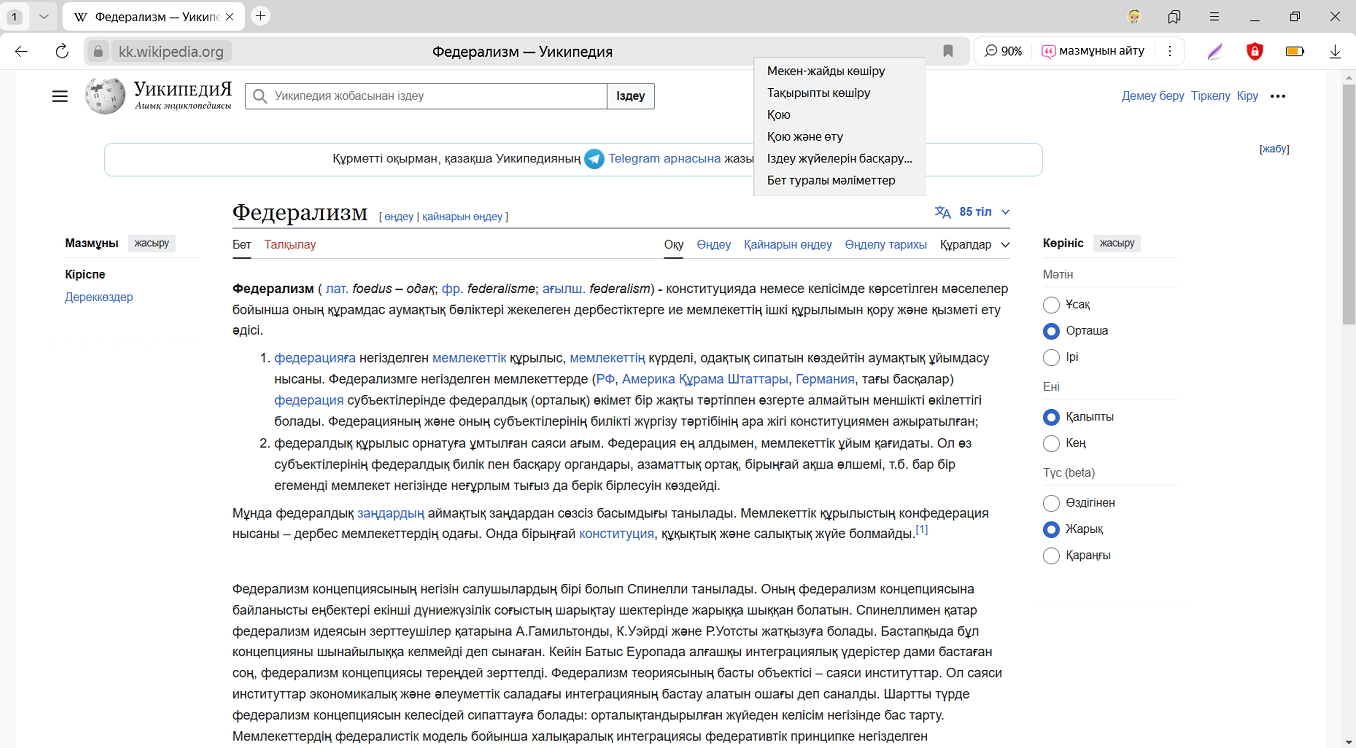Expand the tab list chevron

43,17
